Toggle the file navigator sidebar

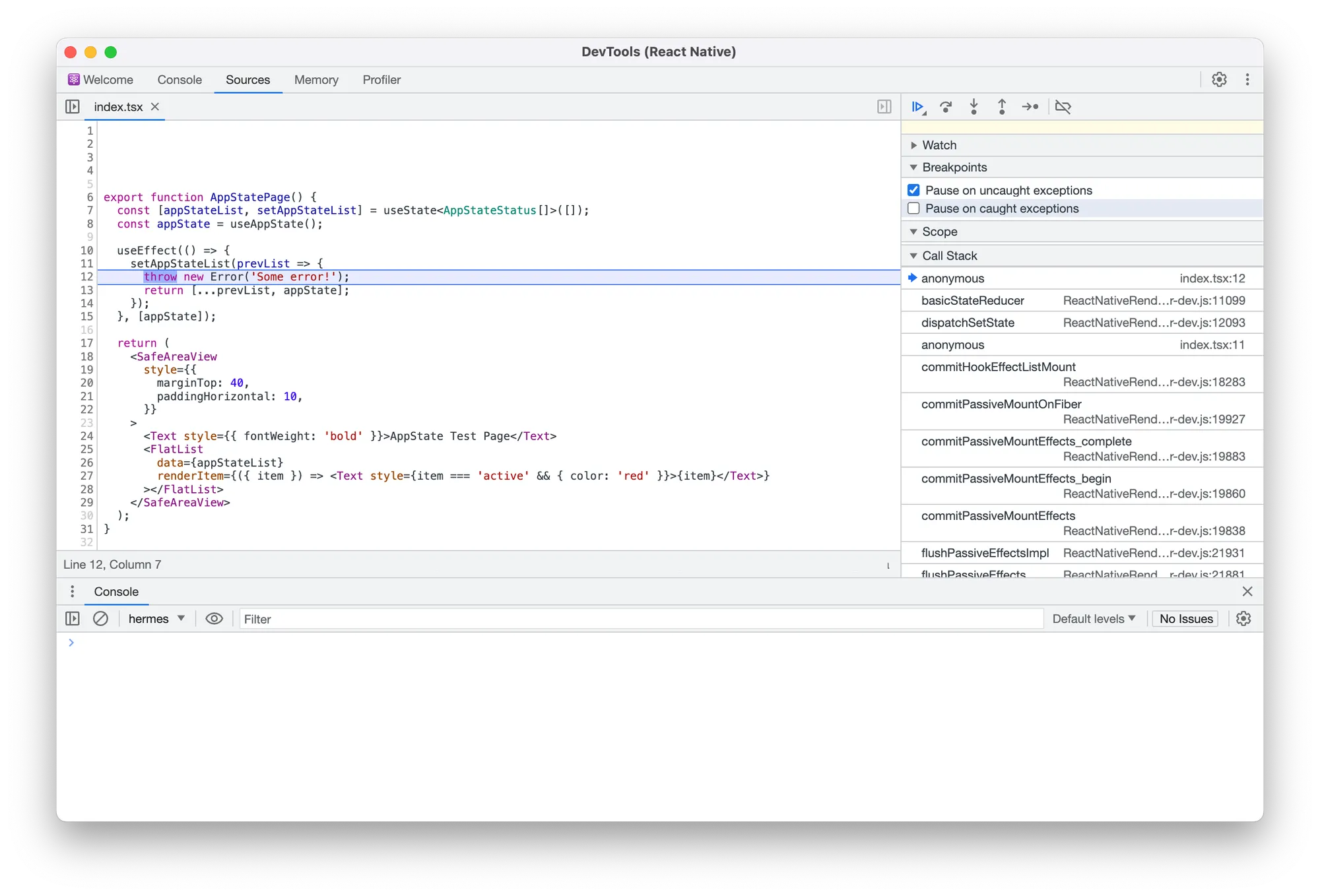(73, 107)
